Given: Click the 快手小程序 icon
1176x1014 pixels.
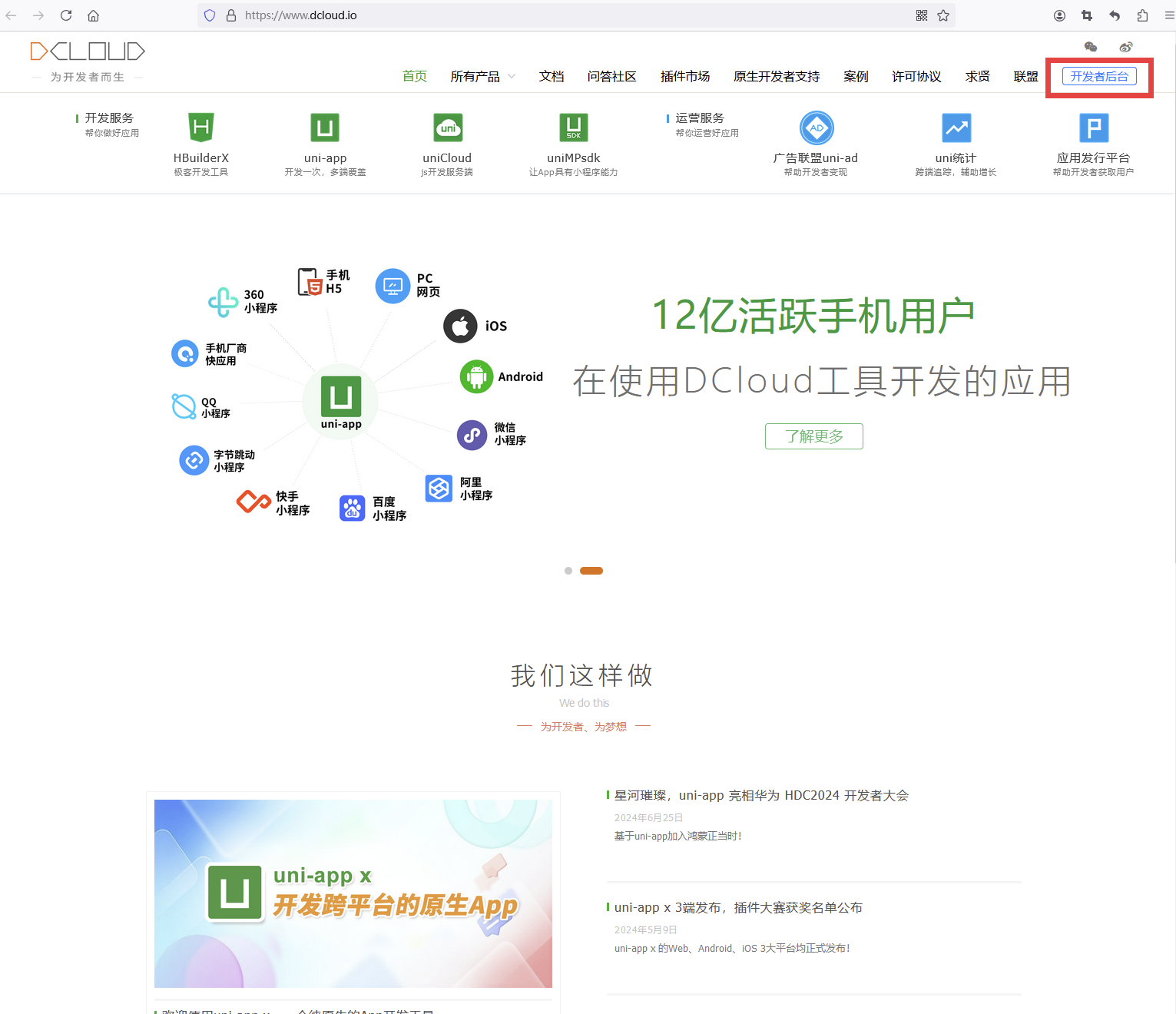Looking at the screenshot, I should 253,502.
